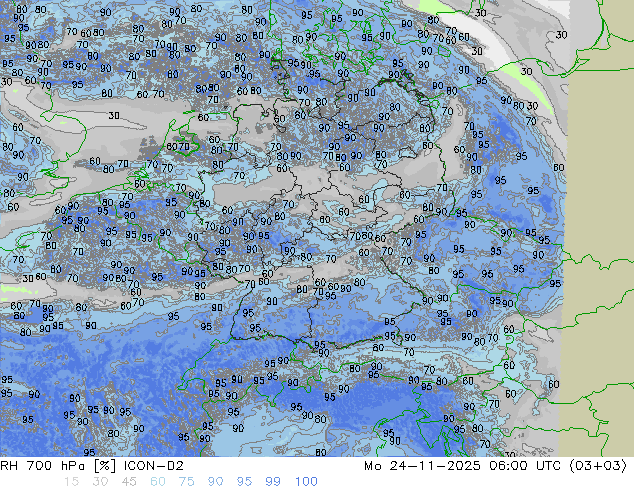Click the 'Mo 24-11-2025 06:00 UTC (03+03)' timestamp
Image resolution: width=634 pixels, height=490 pixels.
(x=496, y=466)
